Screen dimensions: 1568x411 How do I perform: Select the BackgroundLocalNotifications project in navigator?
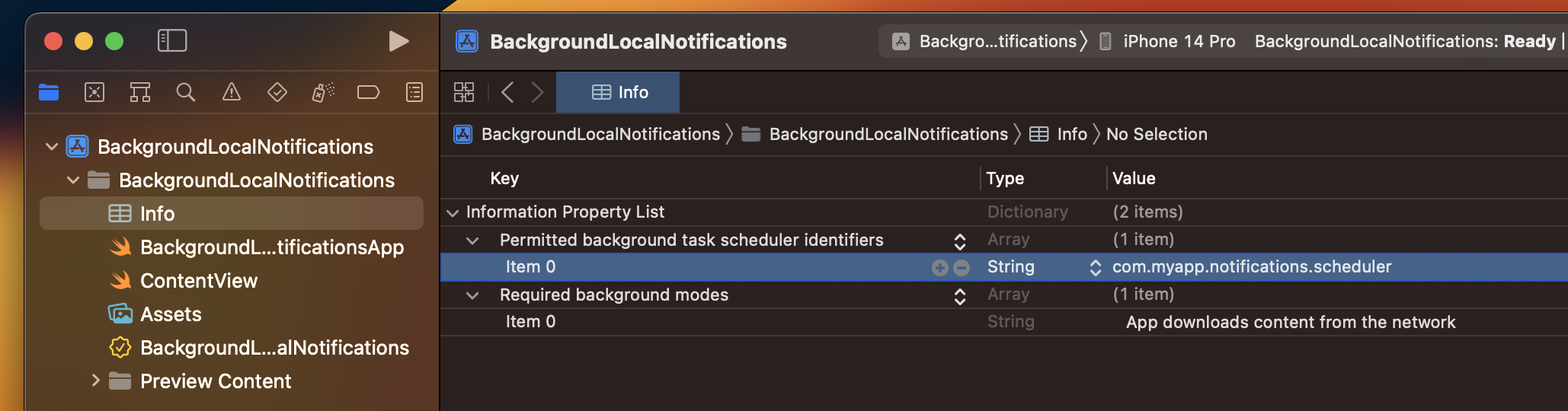(235, 146)
